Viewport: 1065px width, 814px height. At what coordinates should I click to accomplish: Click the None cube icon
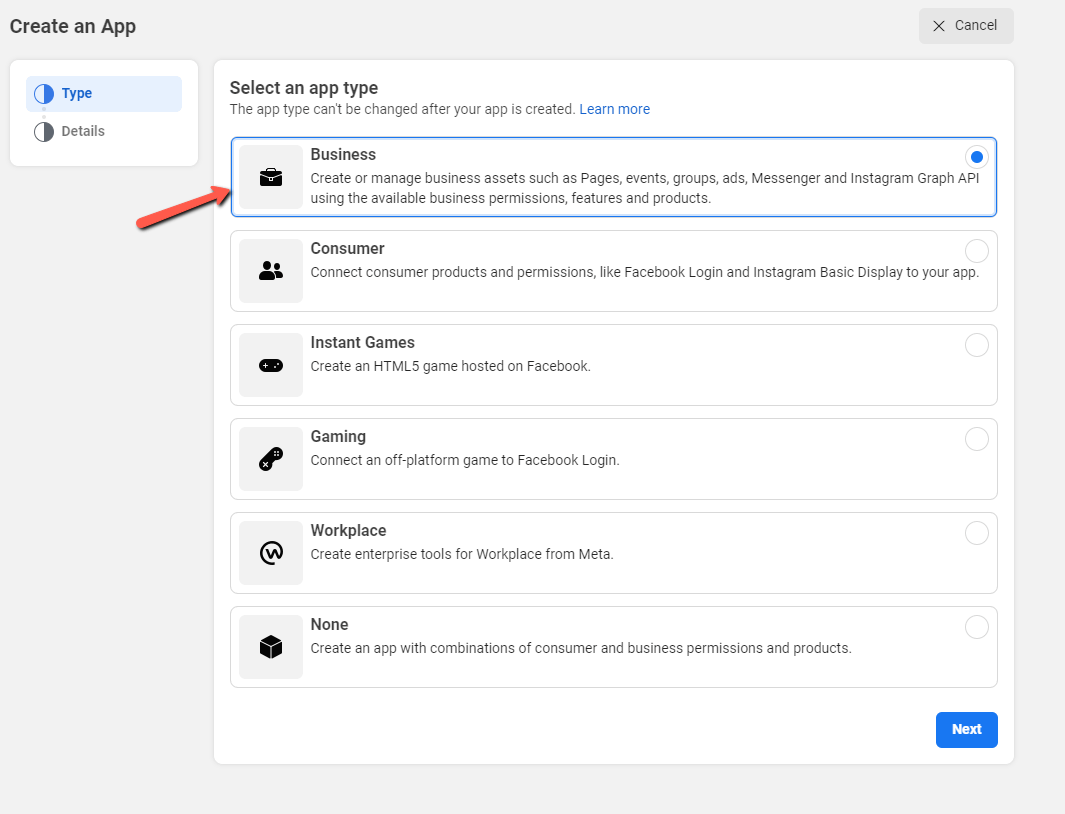click(x=271, y=647)
